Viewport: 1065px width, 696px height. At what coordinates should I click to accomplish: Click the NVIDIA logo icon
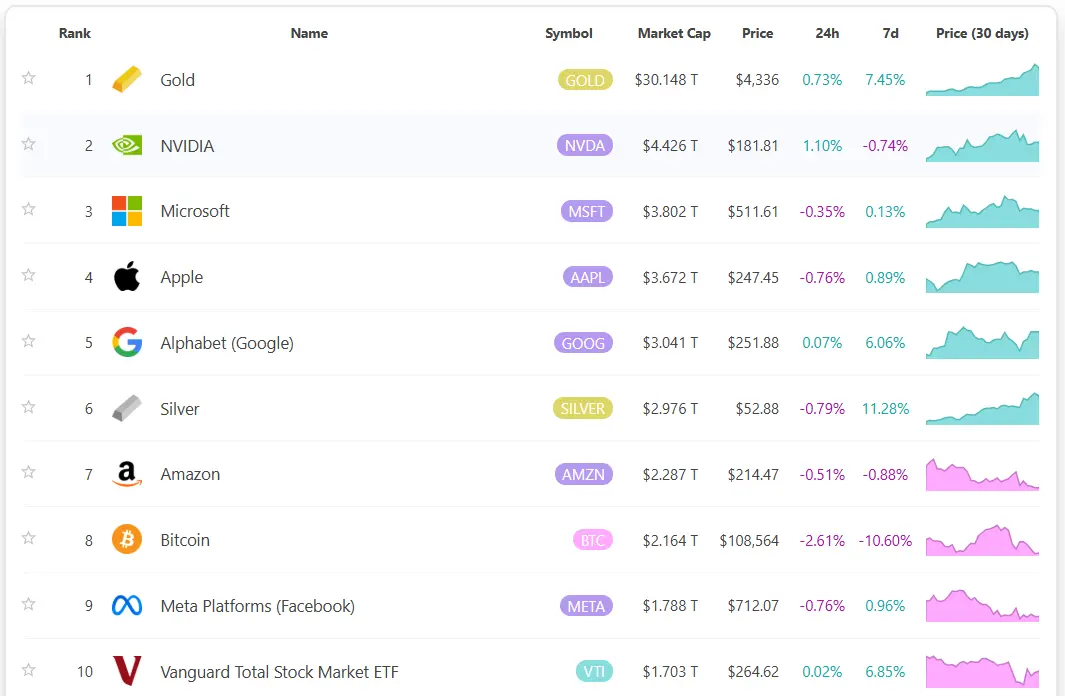click(x=127, y=146)
